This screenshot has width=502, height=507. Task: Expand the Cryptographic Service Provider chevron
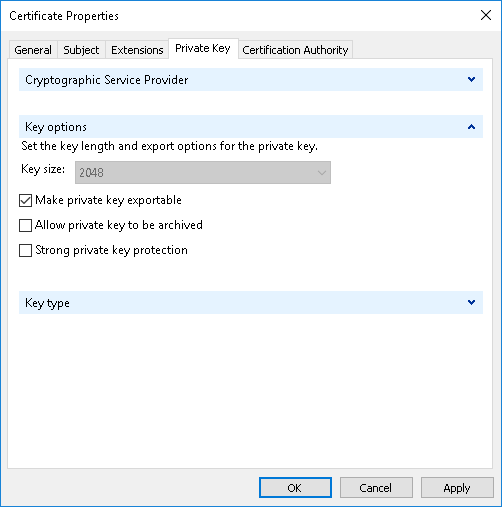[x=471, y=80]
